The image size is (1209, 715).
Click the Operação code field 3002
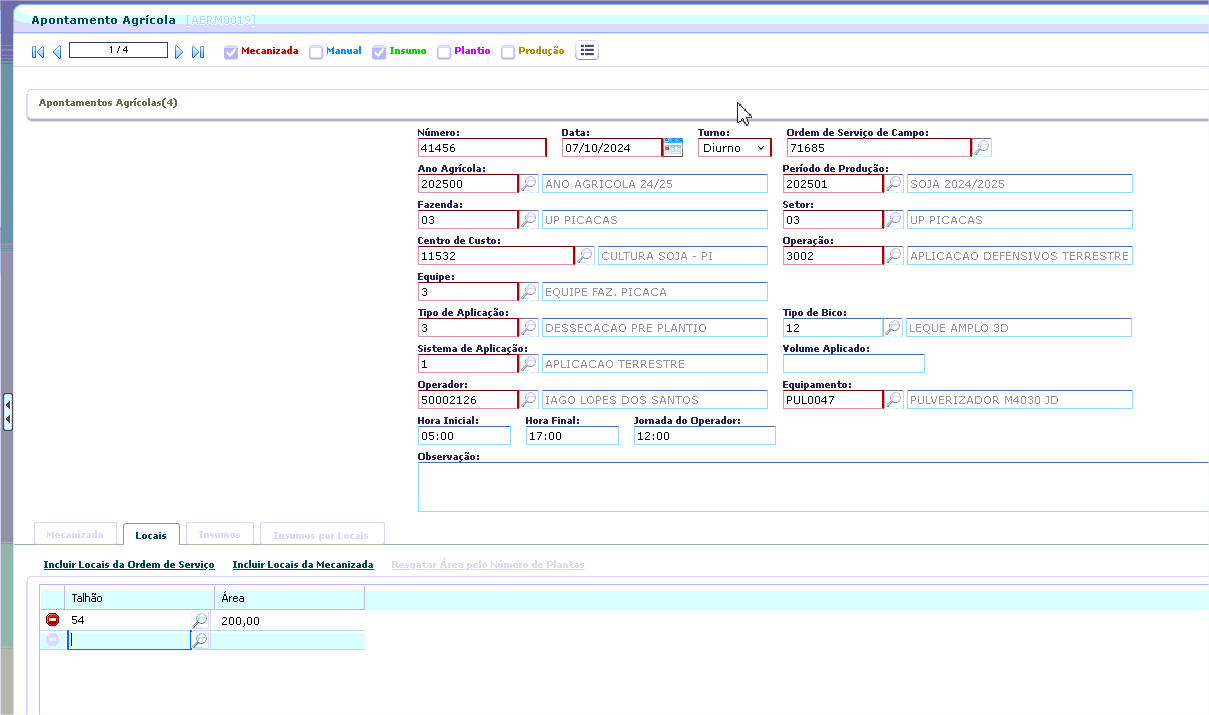coord(833,255)
